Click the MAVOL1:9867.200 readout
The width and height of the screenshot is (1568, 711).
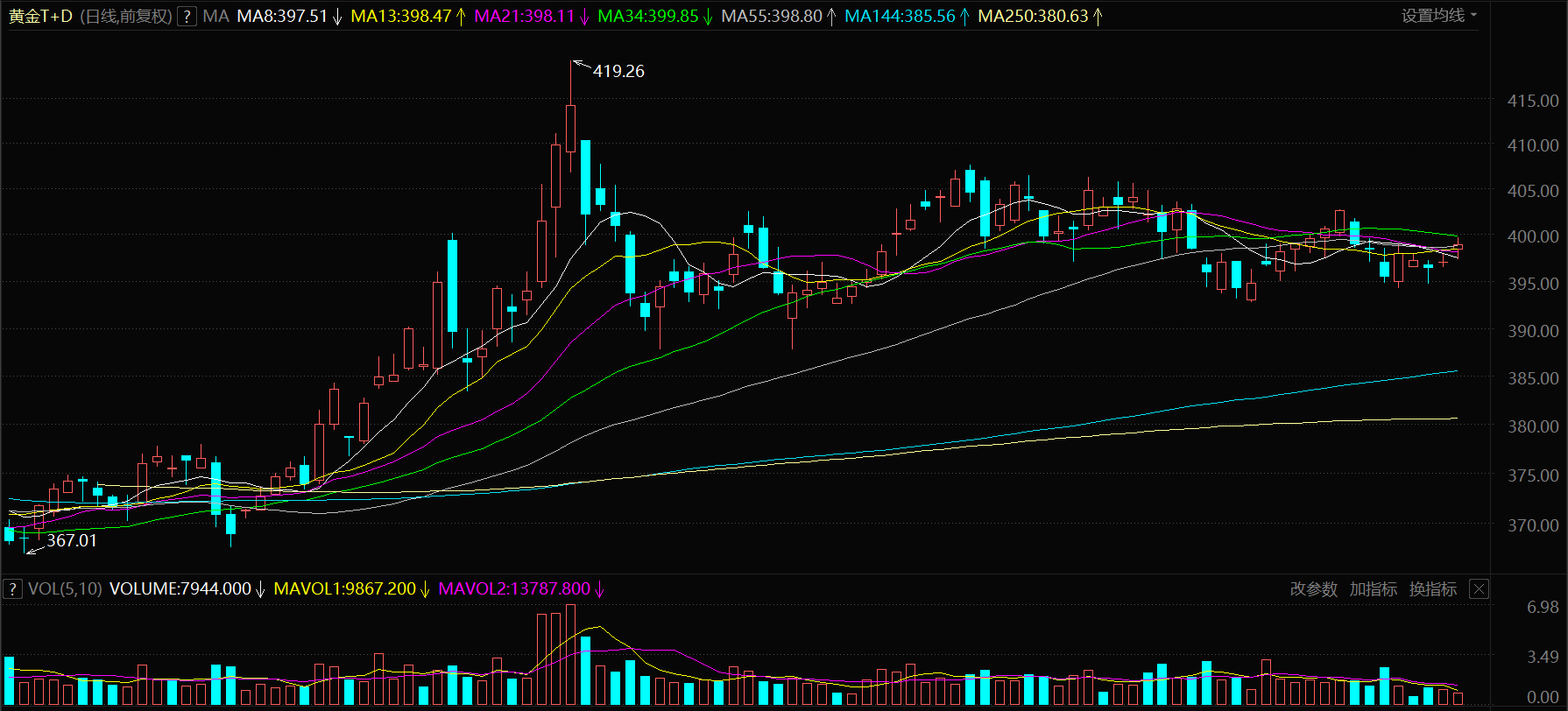point(345,588)
